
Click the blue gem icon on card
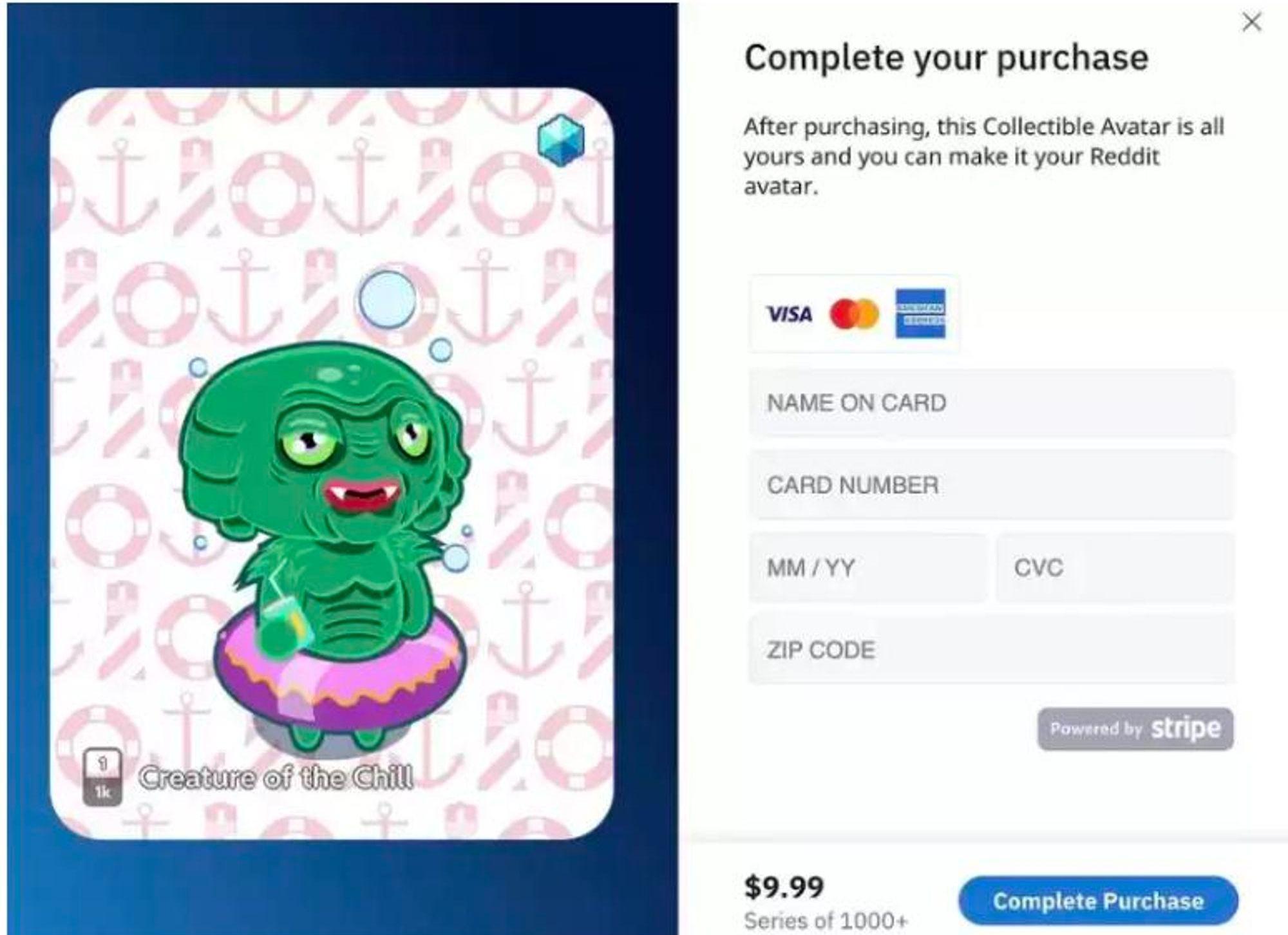561,140
